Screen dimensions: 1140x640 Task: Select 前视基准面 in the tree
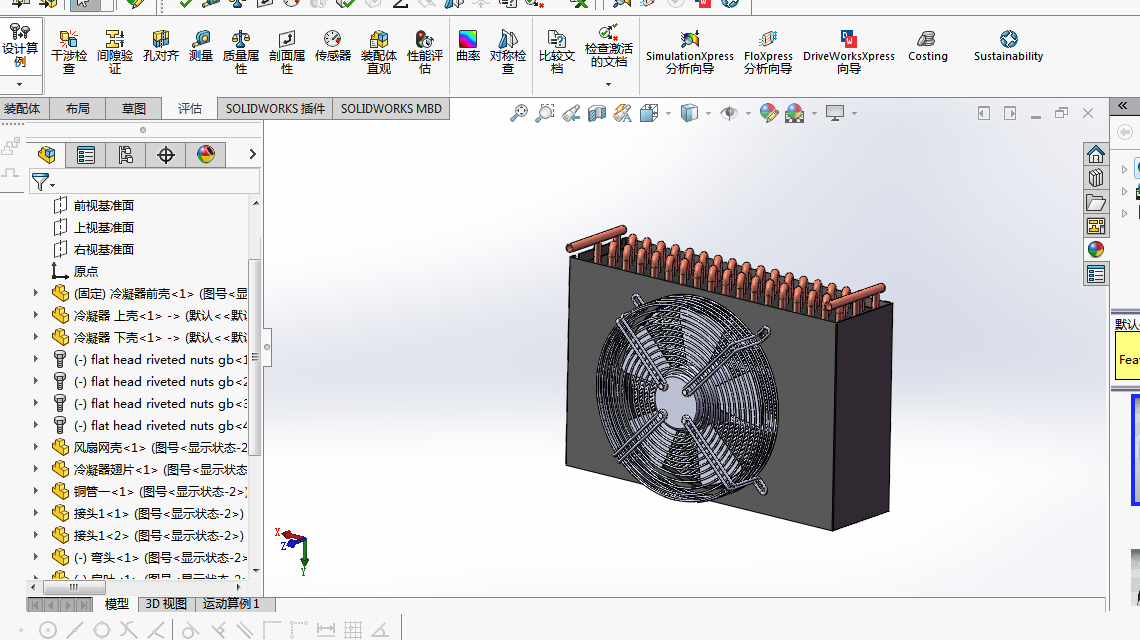coord(104,205)
